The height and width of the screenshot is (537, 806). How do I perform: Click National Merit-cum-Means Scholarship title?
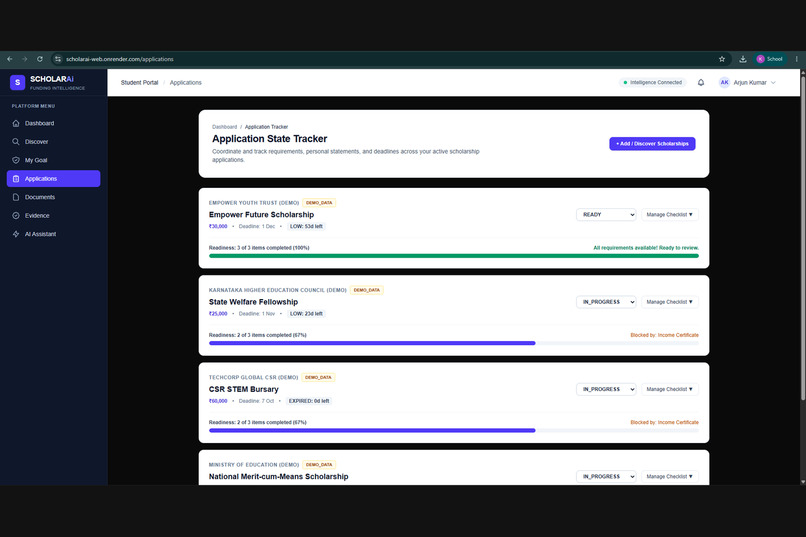(x=279, y=477)
